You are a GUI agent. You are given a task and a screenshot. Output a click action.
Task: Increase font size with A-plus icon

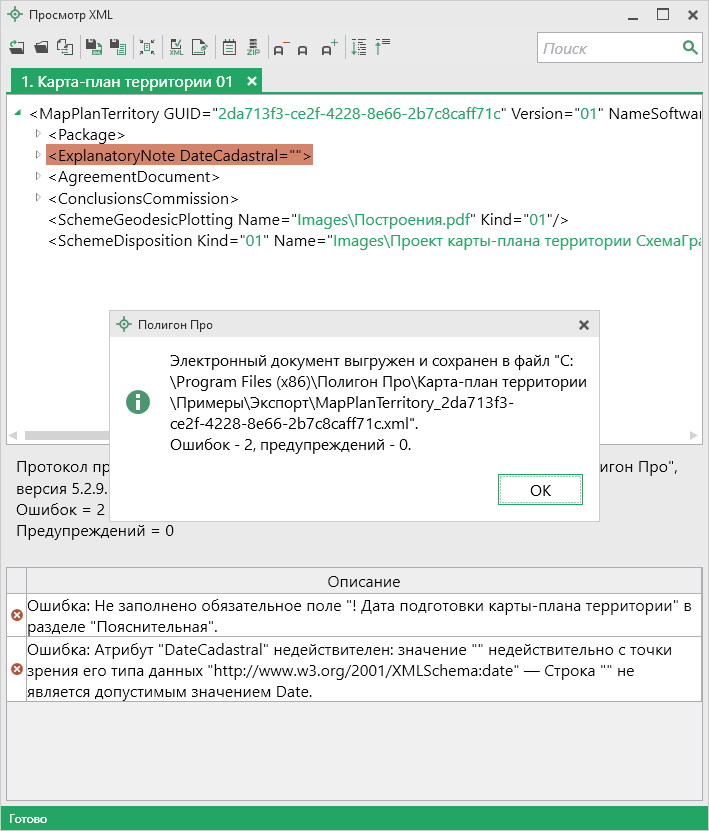(330, 47)
